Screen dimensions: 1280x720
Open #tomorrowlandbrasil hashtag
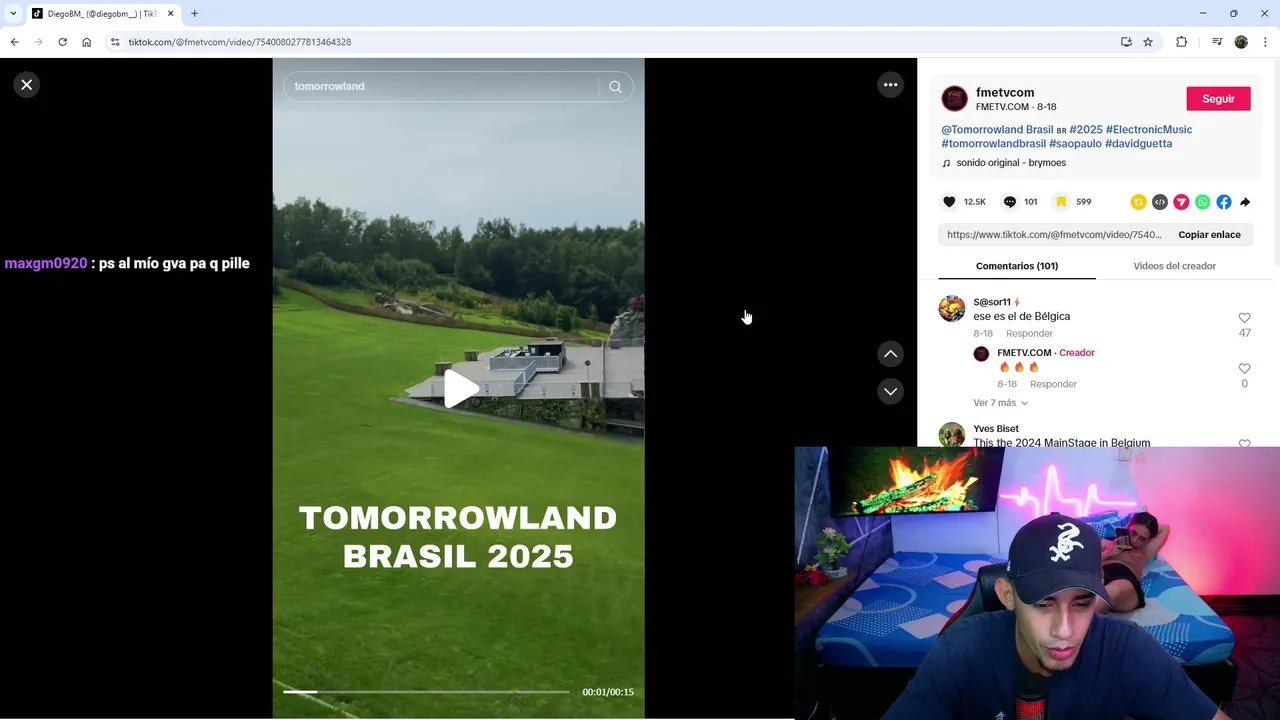click(x=993, y=144)
